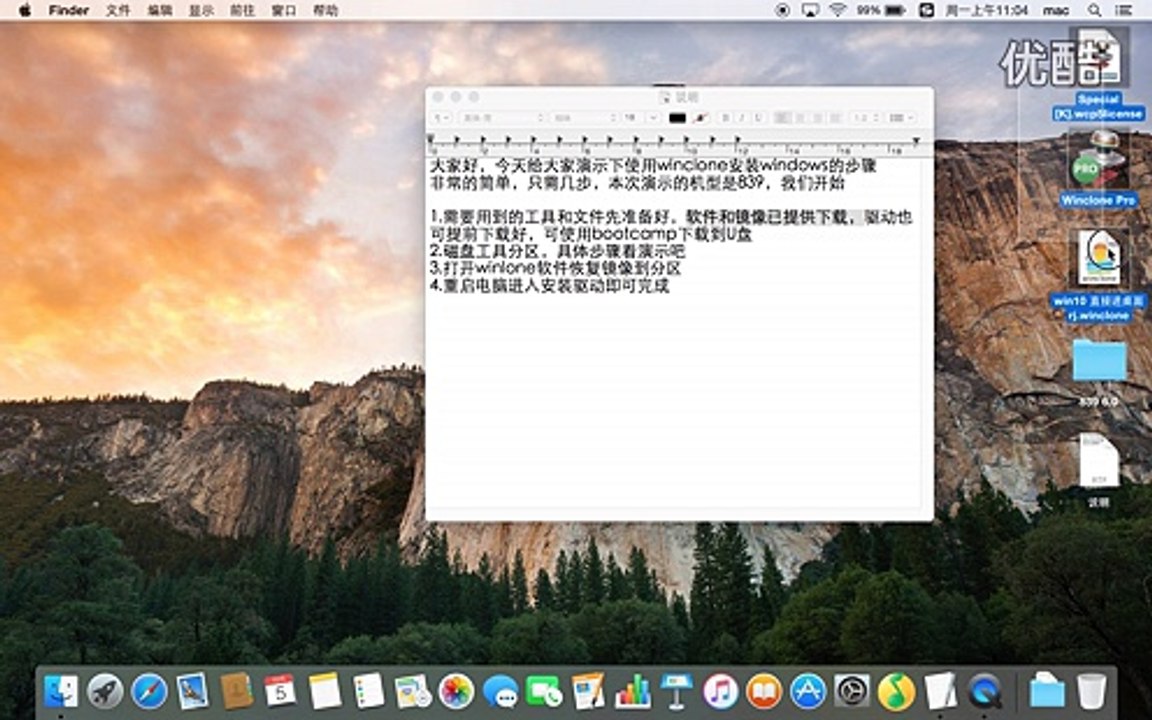The height and width of the screenshot is (720, 1152).
Task: Open mac user account menu
Action: pos(1056,10)
